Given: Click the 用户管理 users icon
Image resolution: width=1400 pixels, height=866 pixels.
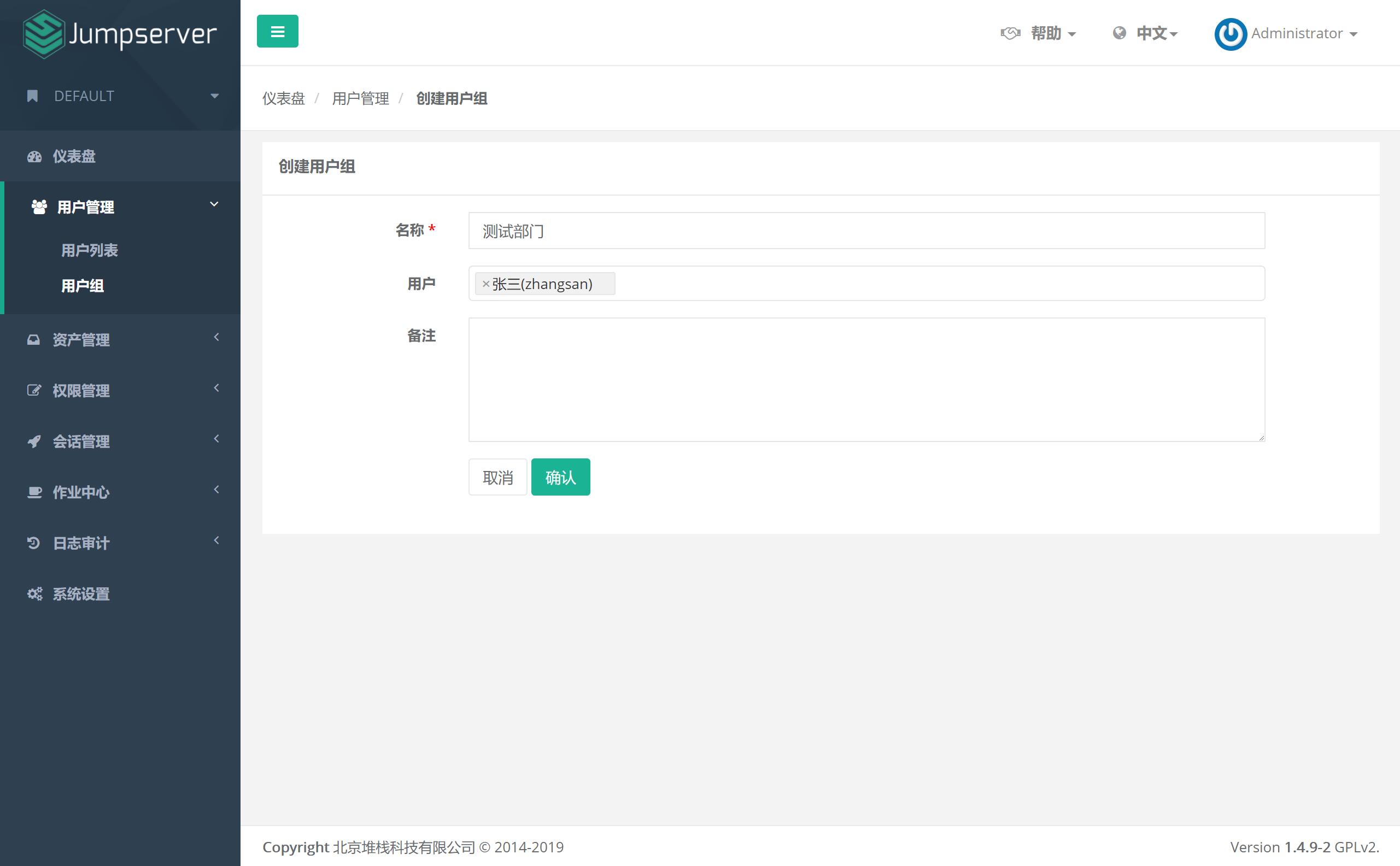Looking at the screenshot, I should click(x=39, y=207).
